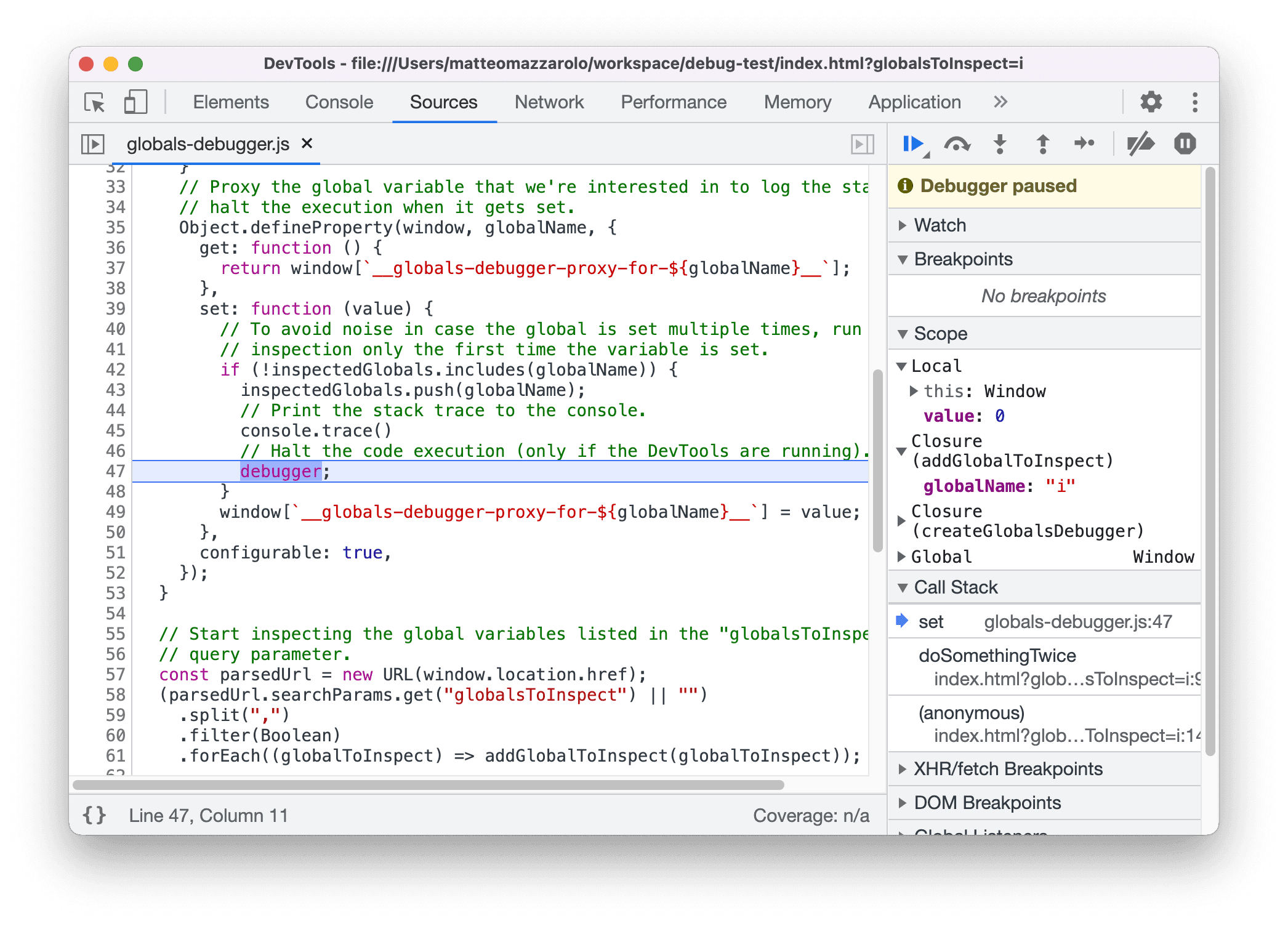Close the globals-debugger.js file tab
This screenshot has width=1288, height=926.
click(x=307, y=143)
